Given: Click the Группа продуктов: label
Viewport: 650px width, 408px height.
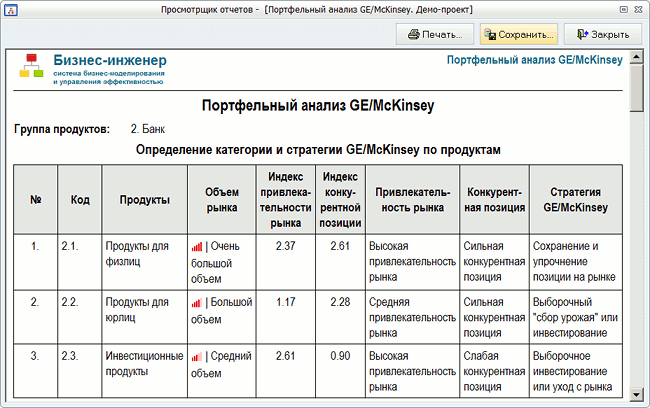Looking at the screenshot, I should point(62,129).
